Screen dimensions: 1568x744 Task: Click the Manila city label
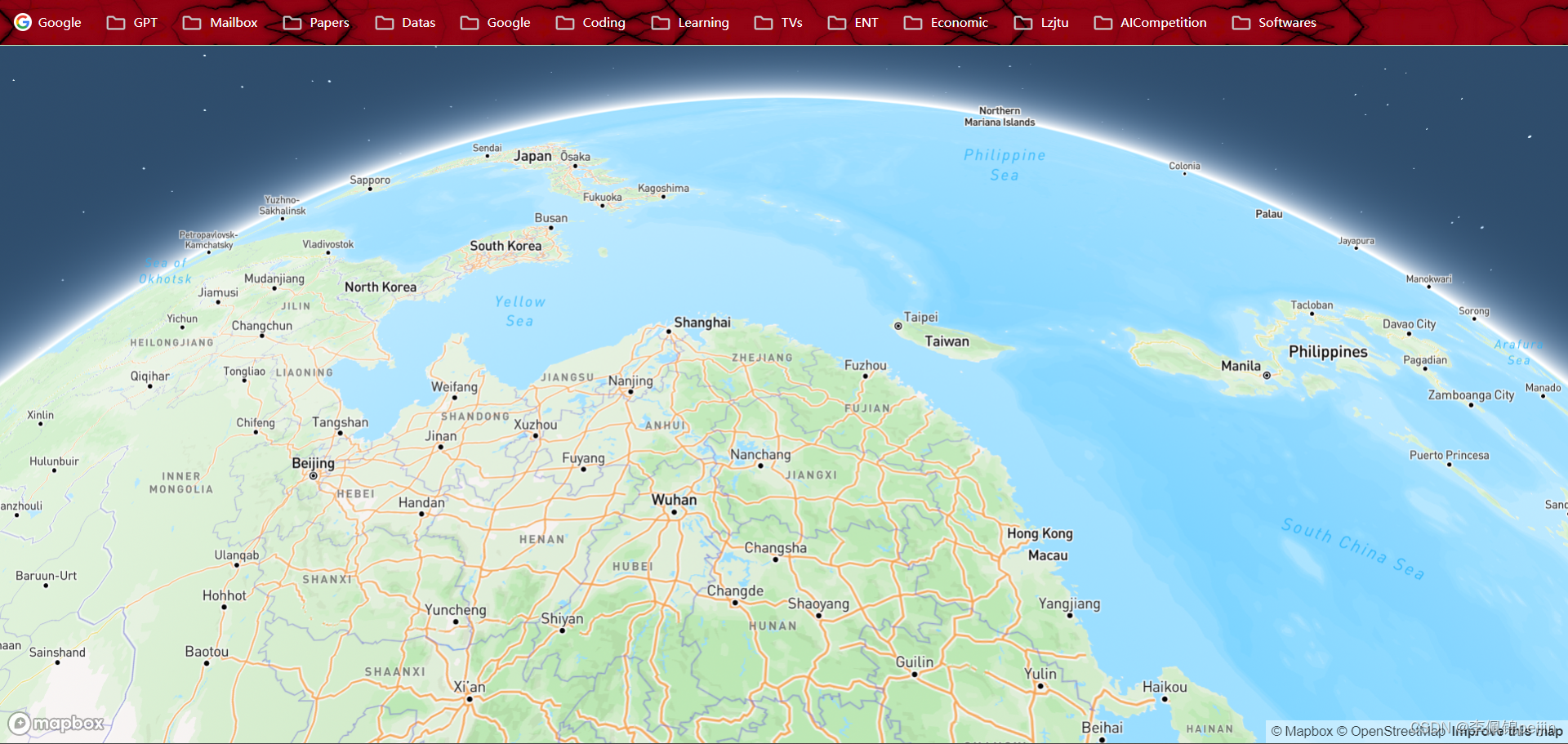coord(1241,366)
